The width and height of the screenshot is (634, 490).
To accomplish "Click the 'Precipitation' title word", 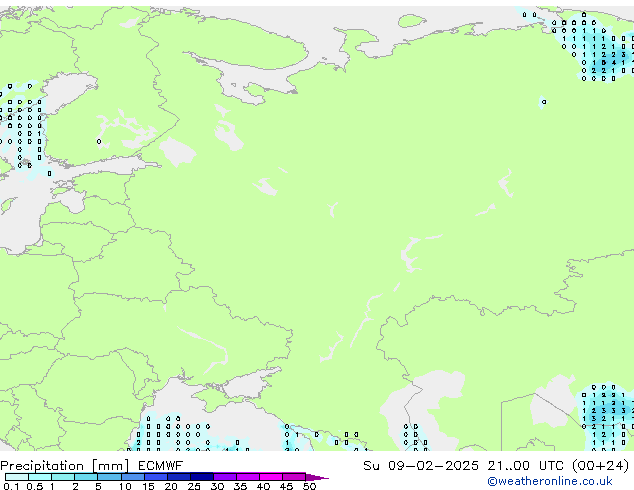I will click(42, 466).
